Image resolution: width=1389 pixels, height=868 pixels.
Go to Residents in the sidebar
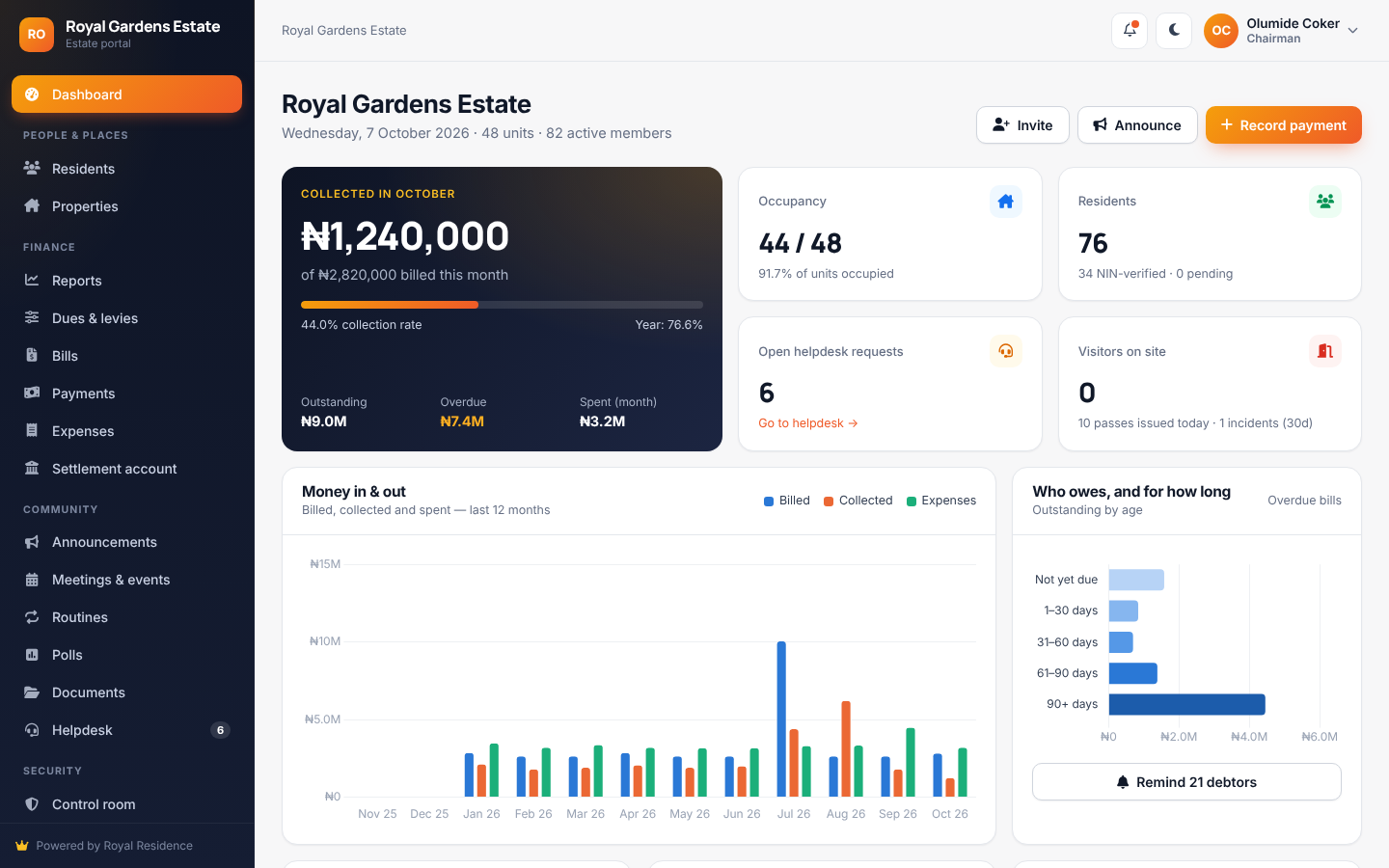click(x=126, y=169)
